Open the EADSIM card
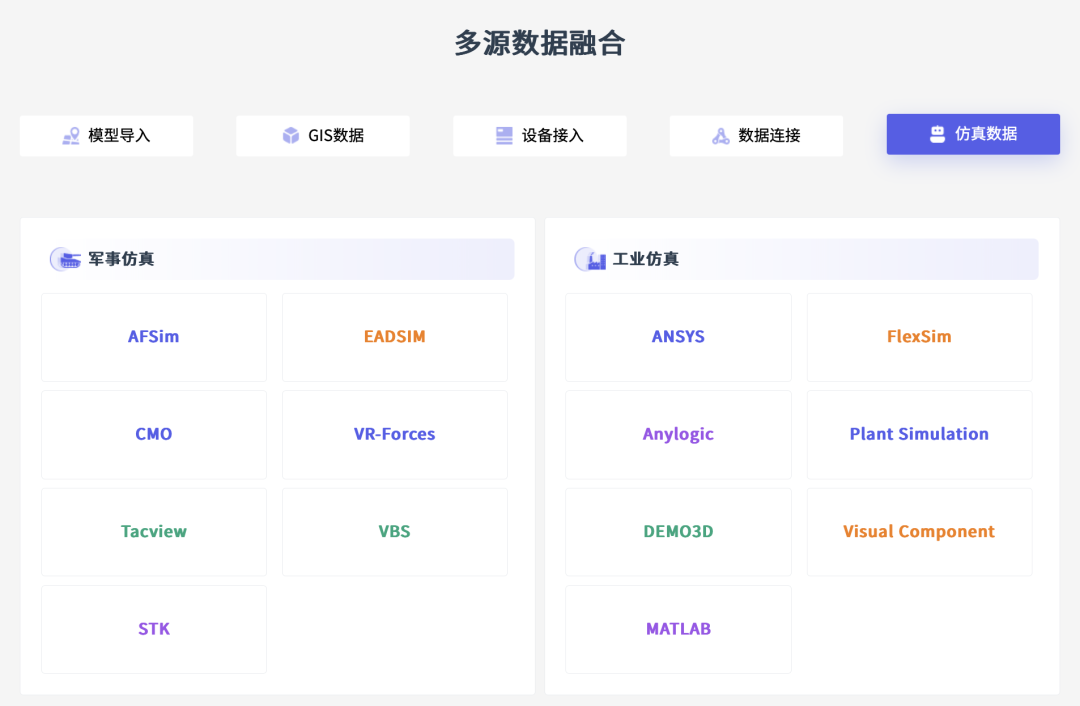This screenshot has width=1080, height=706. click(395, 338)
